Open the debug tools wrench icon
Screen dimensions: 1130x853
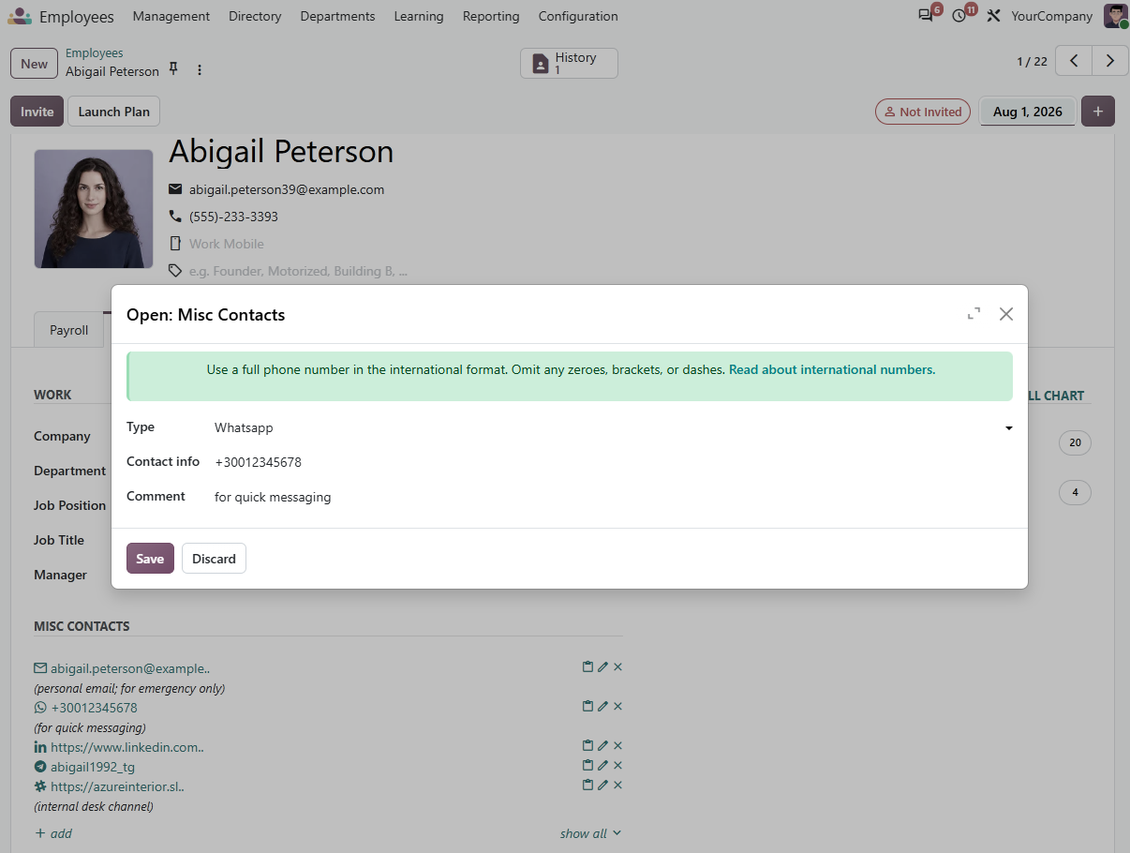point(994,16)
